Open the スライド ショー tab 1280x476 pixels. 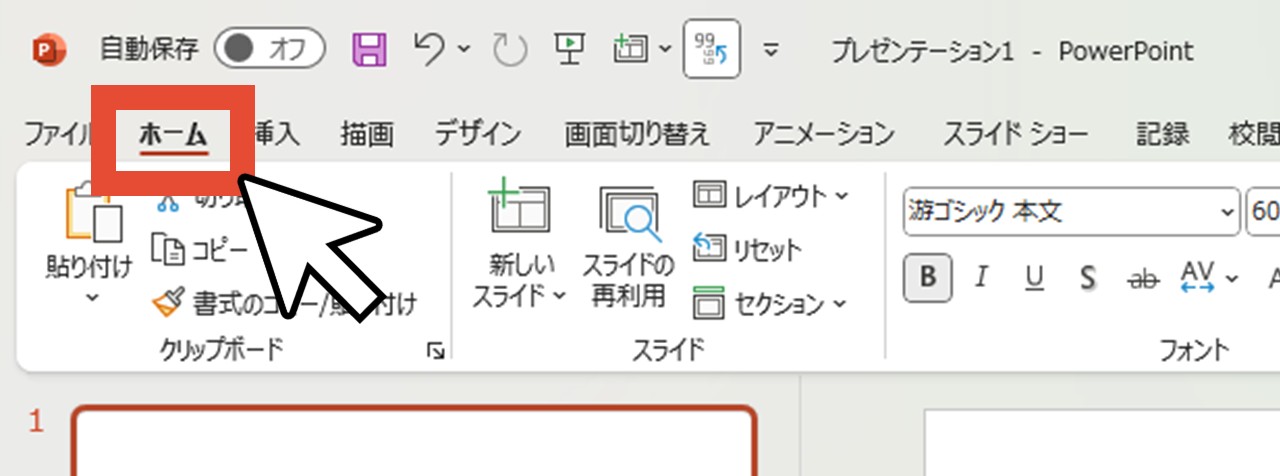pos(1017,133)
